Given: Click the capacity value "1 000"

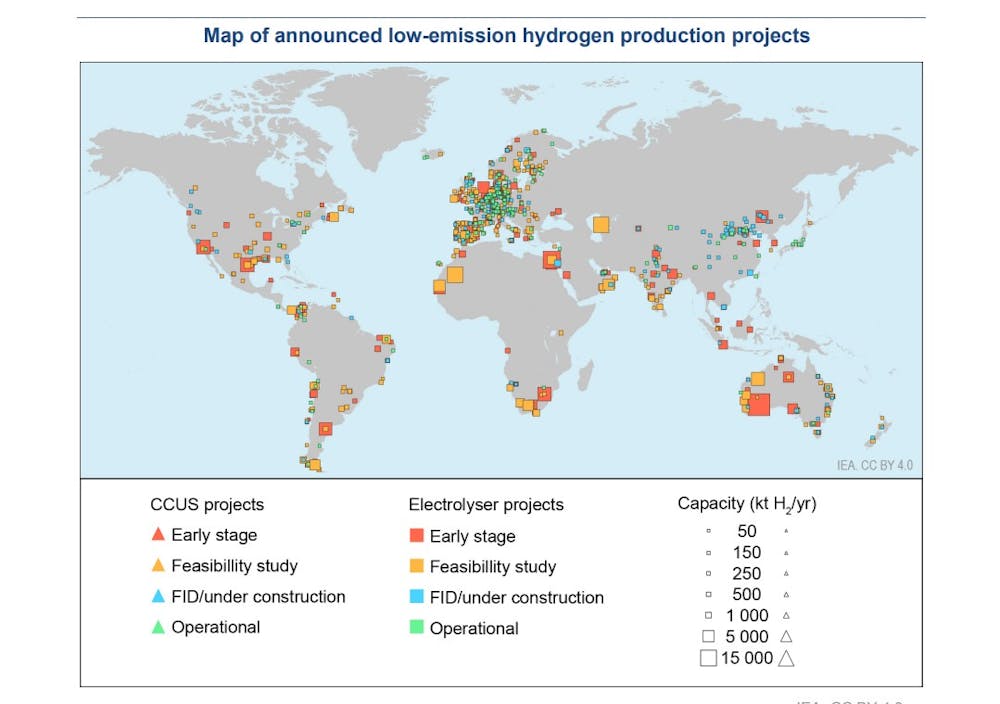Looking at the screenshot, I should pyautogui.click(x=747, y=615).
